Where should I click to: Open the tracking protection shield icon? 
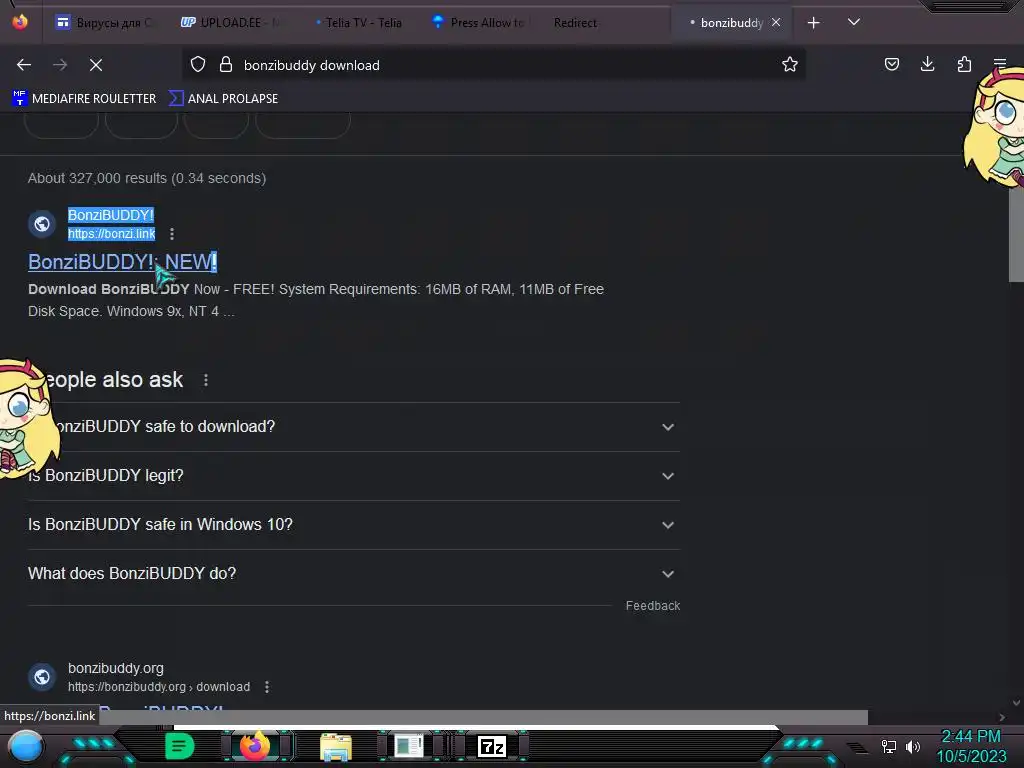click(x=198, y=65)
